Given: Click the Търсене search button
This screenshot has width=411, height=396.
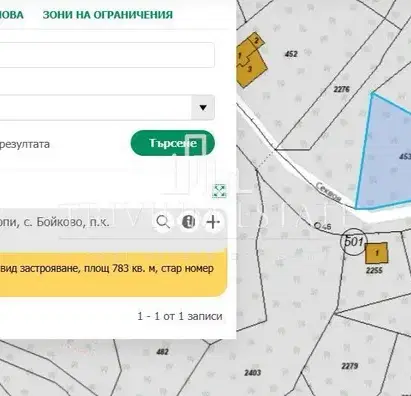Looking at the screenshot, I should [x=173, y=143].
